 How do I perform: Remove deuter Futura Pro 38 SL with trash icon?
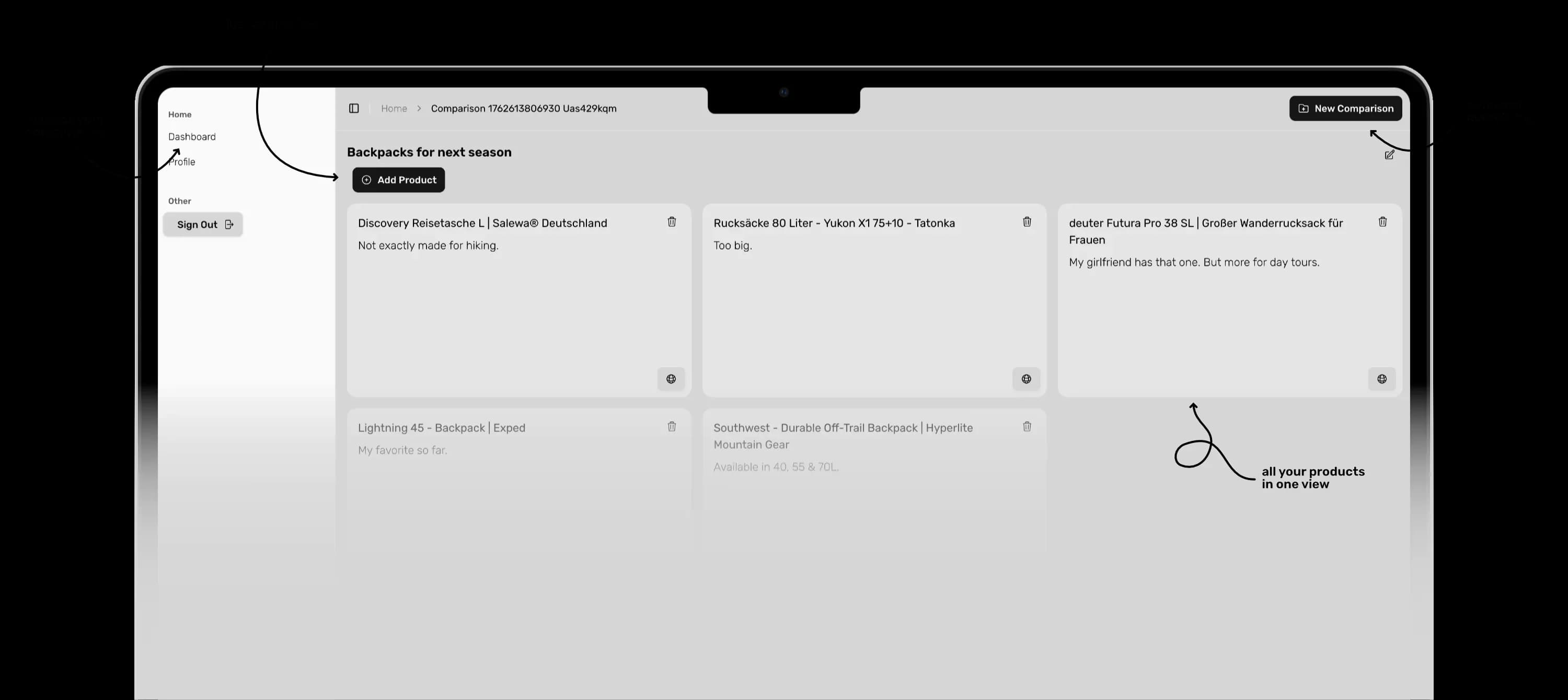pyautogui.click(x=1382, y=221)
